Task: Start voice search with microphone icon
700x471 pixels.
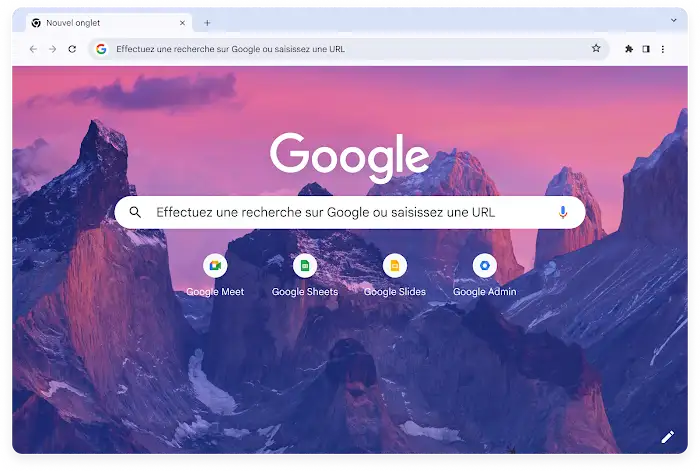Action: click(x=563, y=213)
